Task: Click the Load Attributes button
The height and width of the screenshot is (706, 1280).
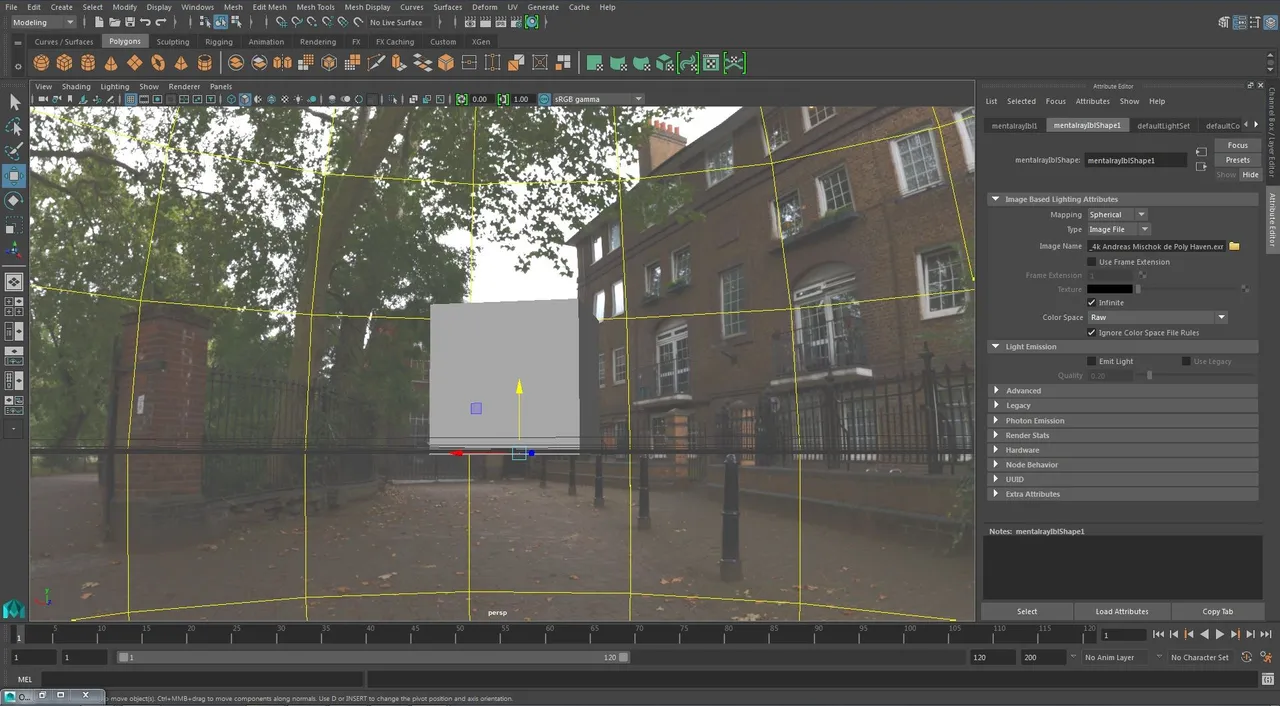Action: 1122,611
